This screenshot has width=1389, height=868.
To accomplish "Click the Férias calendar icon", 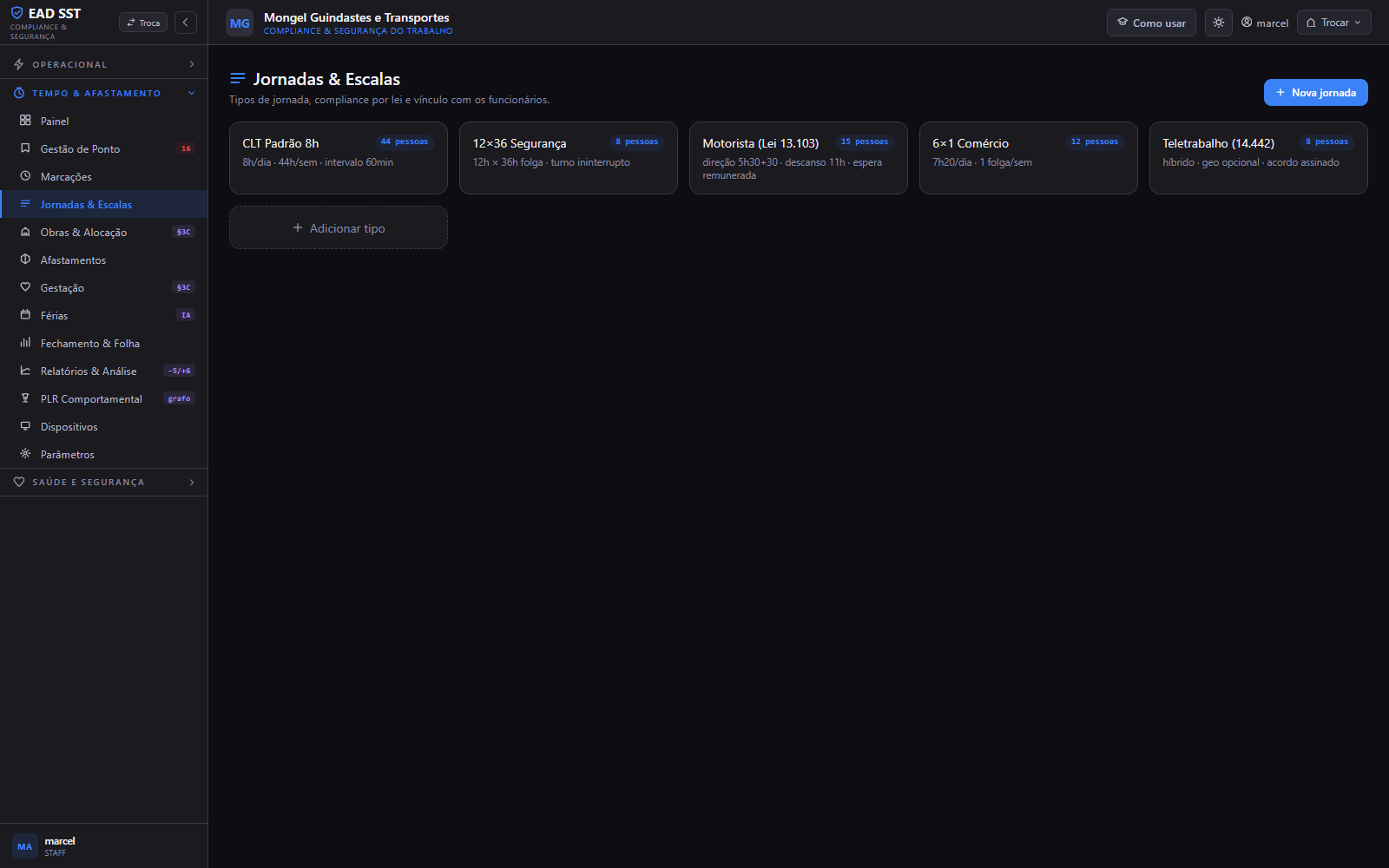I will (x=25, y=315).
